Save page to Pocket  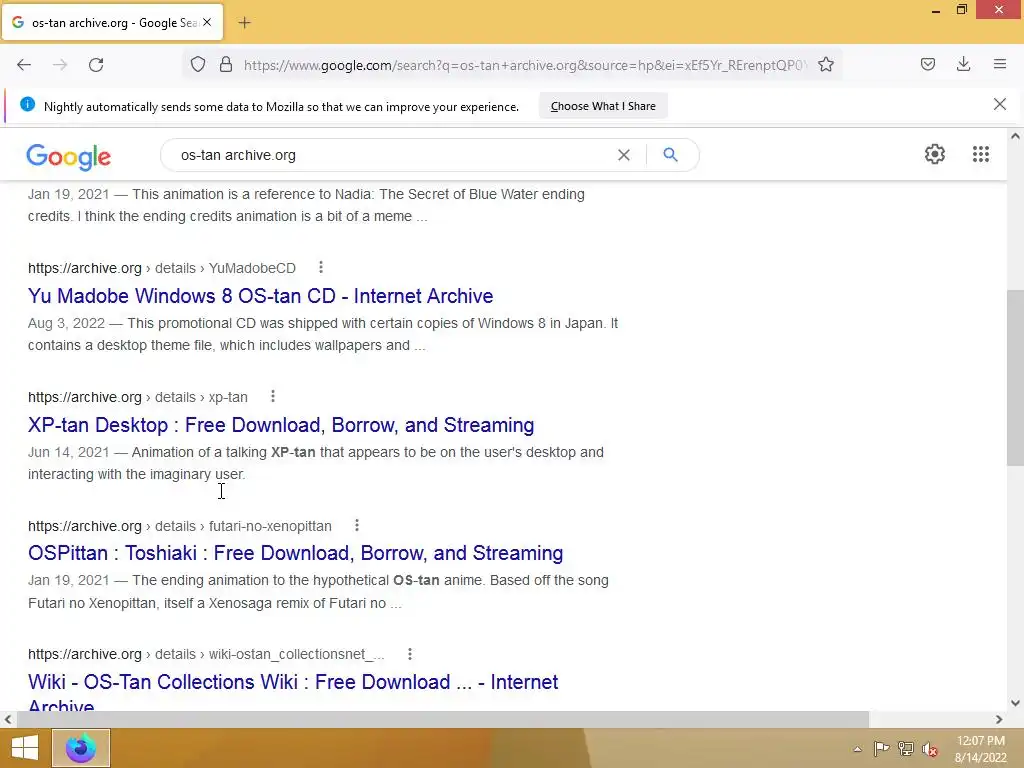(x=928, y=64)
